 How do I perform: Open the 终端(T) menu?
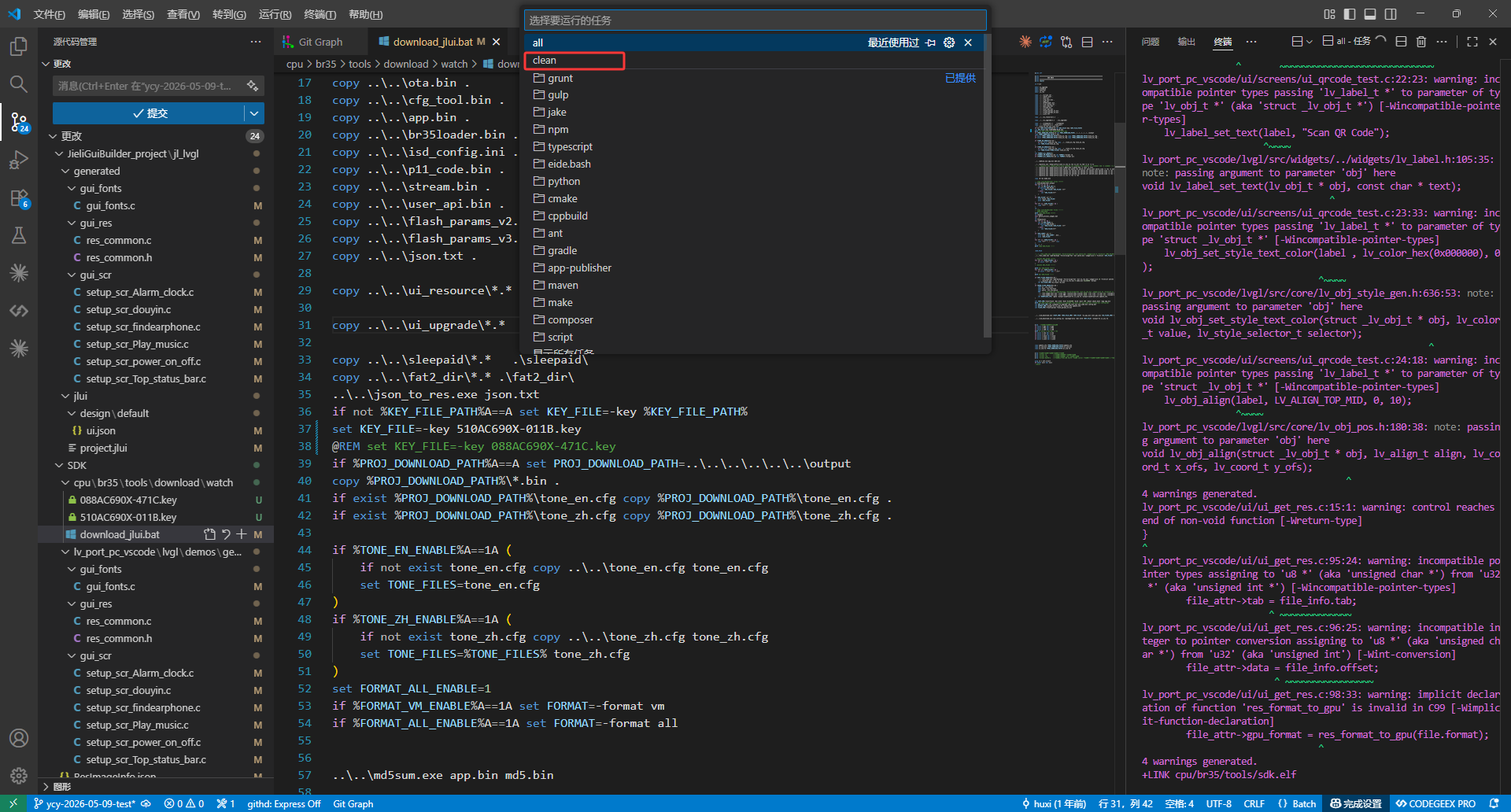[x=320, y=14]
